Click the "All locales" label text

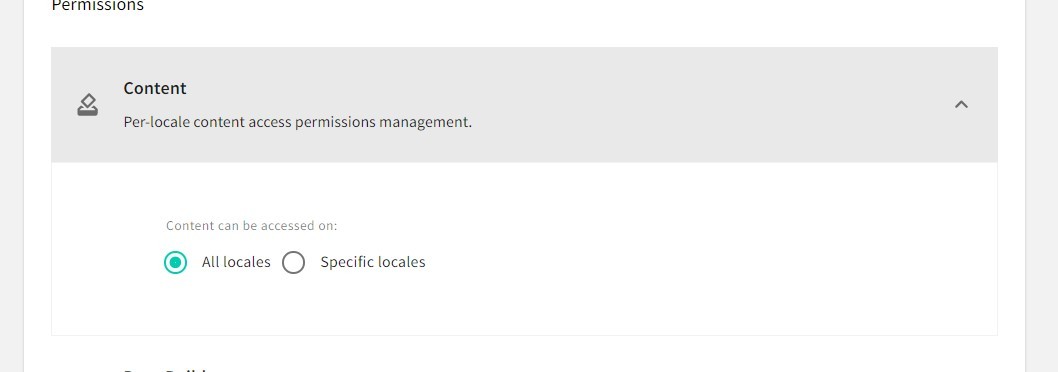pyautogui.click(x=236, y=262)
